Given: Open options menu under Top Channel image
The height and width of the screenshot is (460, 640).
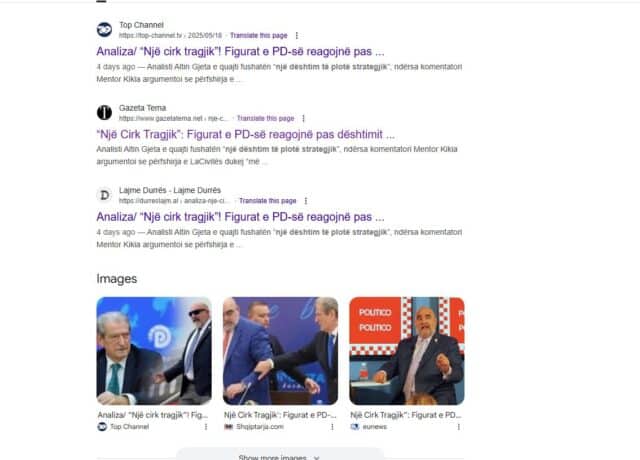Looking at the screenshot, I should [x=206, y=427].
